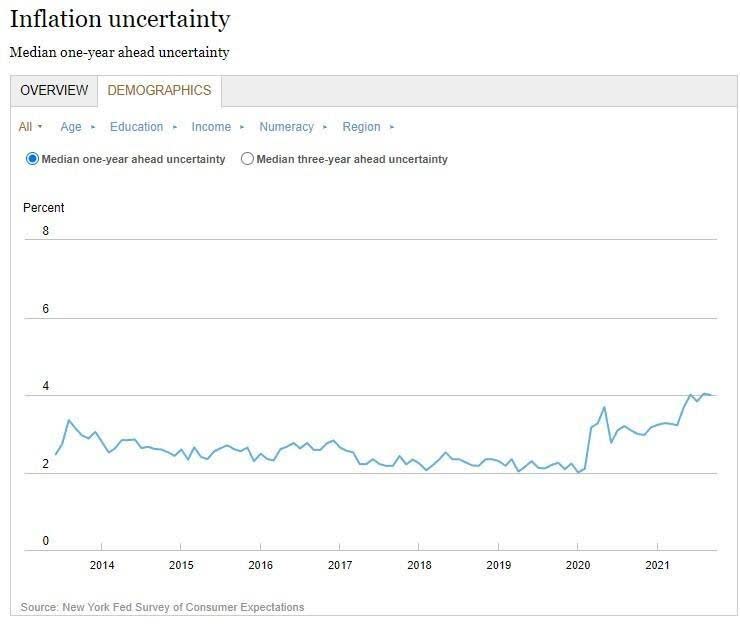Expand the arrow icon next to Region

392,128
